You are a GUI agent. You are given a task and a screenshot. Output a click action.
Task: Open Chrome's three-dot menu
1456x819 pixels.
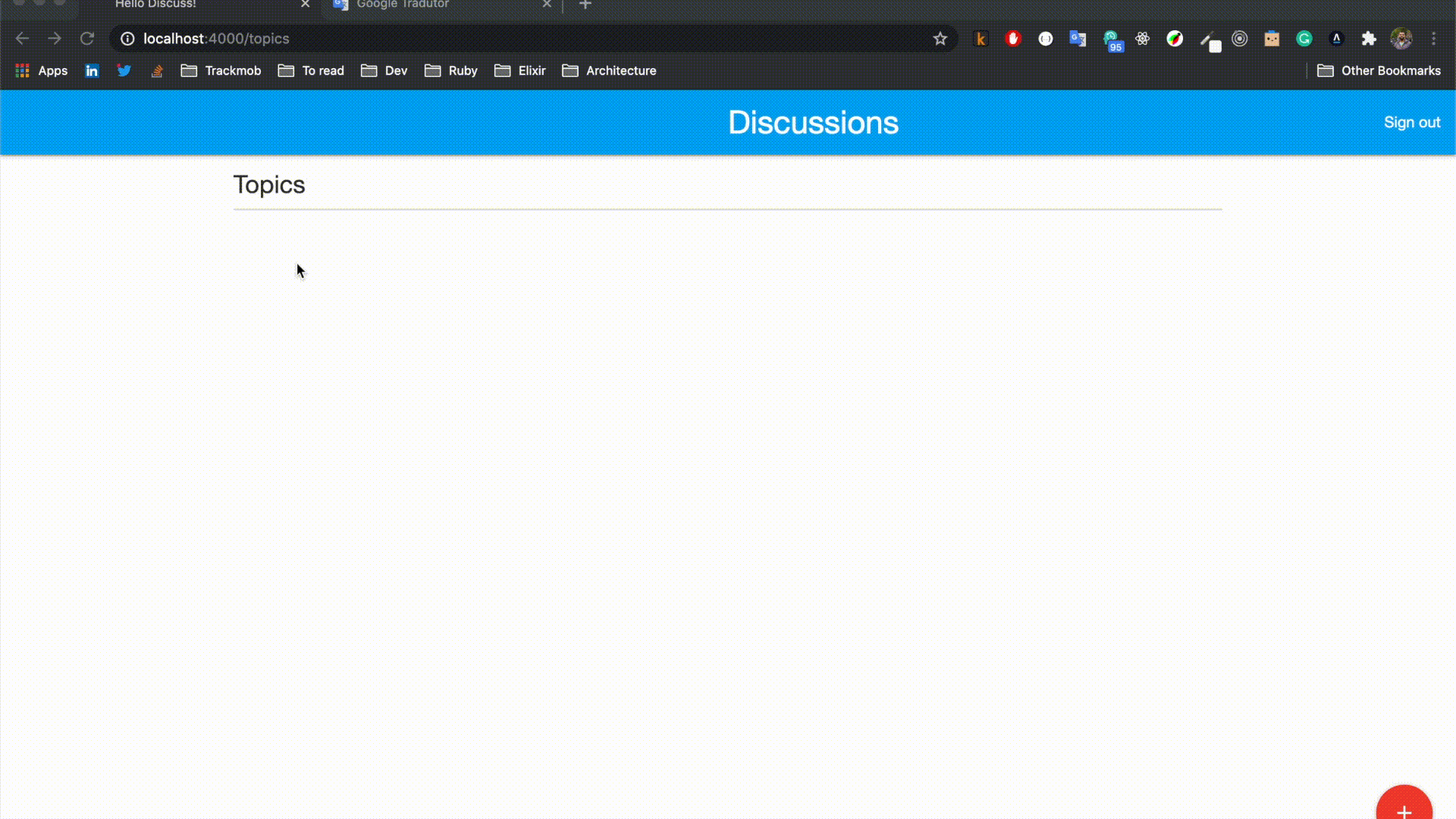(1433, 39)
